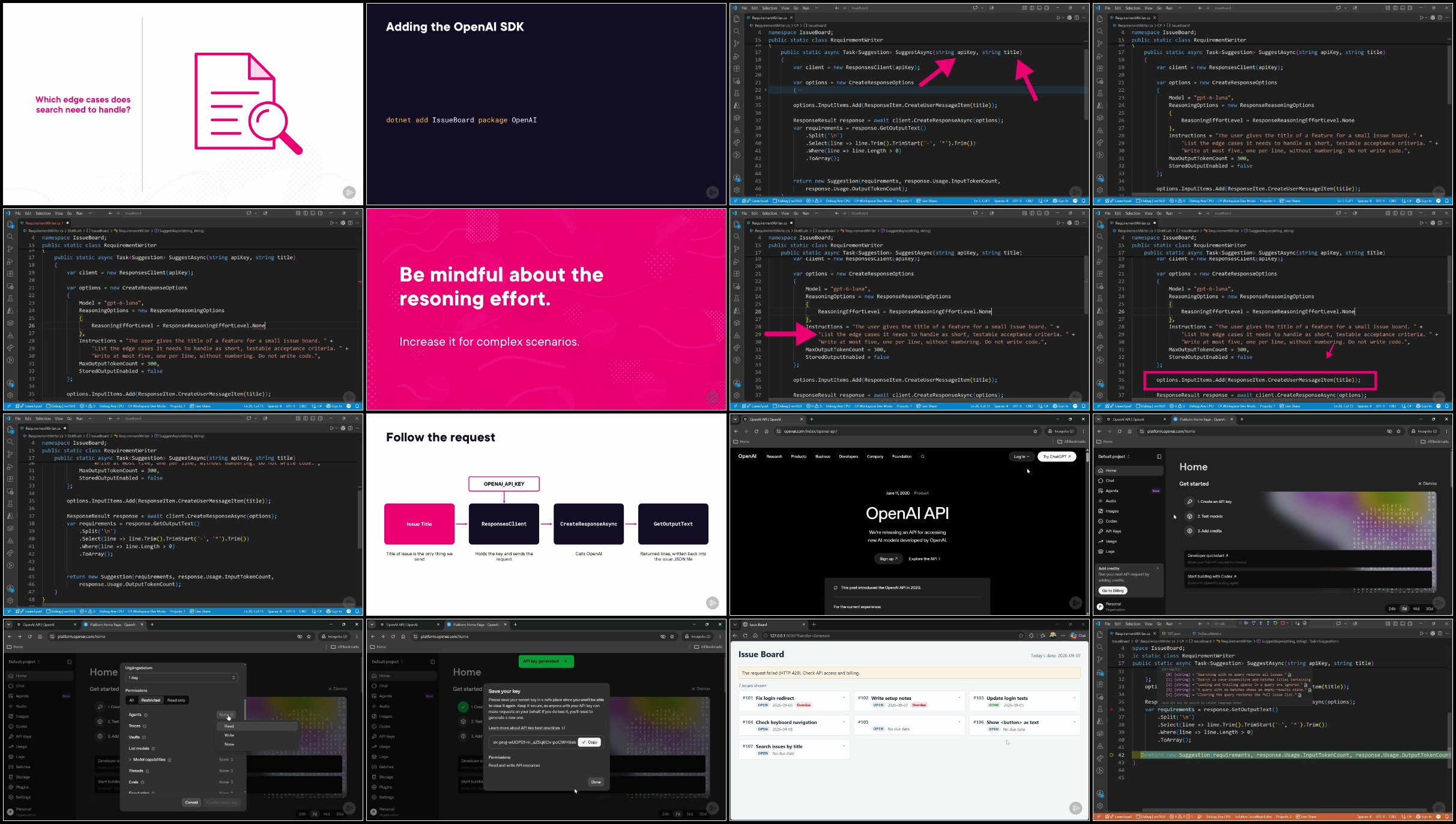
Task: Open Codex in sidebar above Add credits card
Action: (1111, 521)
